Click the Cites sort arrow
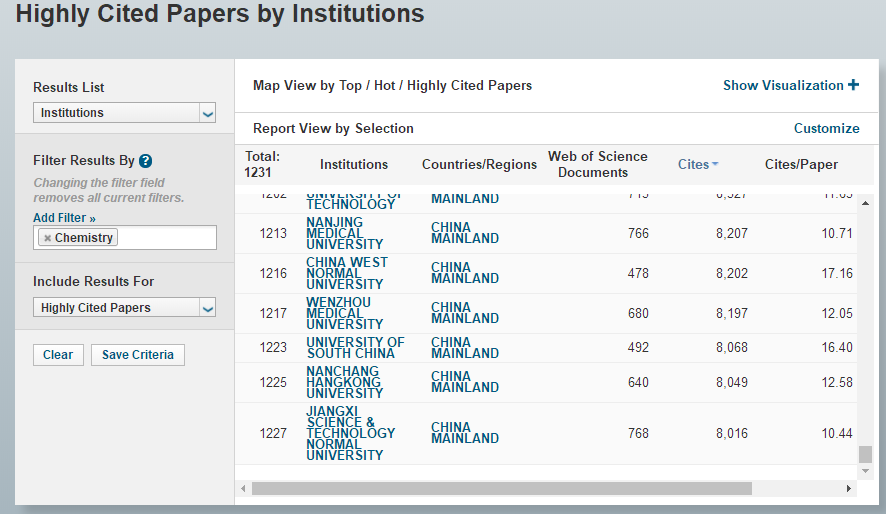The image size is (886, 514). coord(715,165)
